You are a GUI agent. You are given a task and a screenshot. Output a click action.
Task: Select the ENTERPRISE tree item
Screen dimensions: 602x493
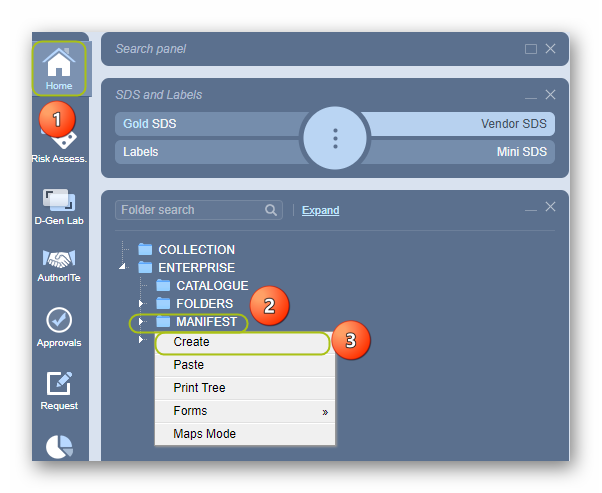tap(197, 267)
